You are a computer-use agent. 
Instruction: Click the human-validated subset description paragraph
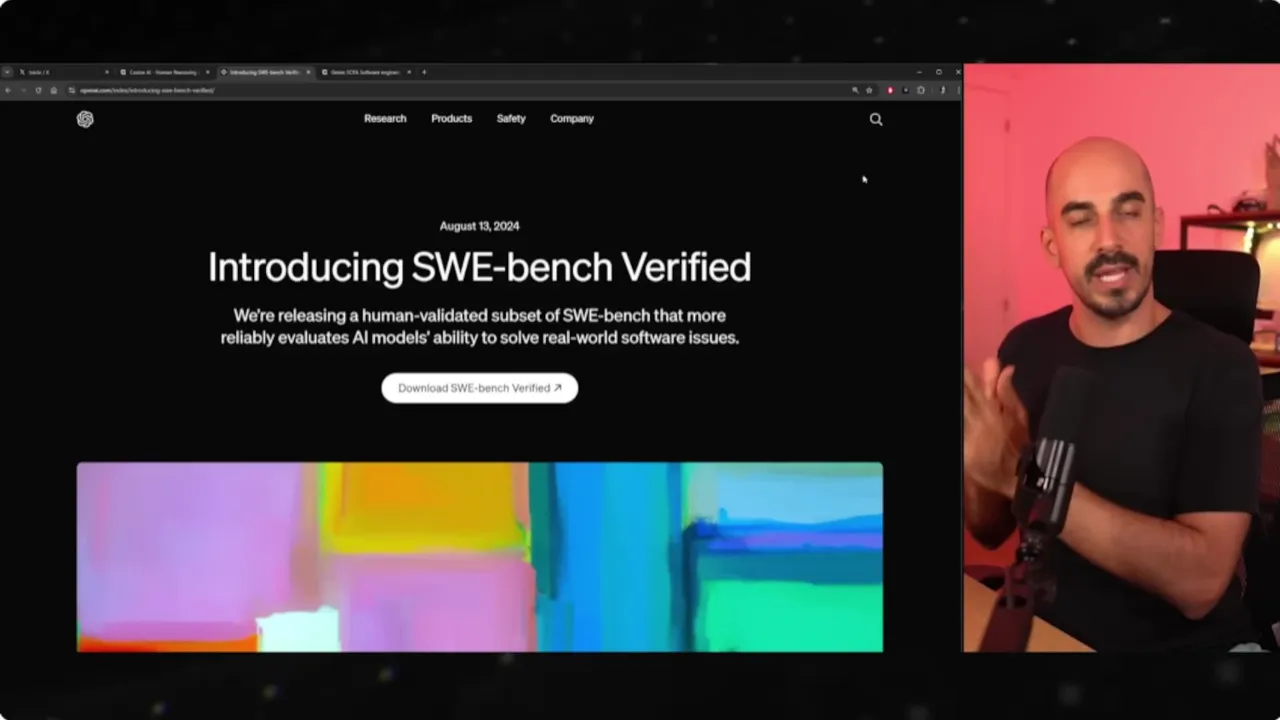(x=480, y=327)
